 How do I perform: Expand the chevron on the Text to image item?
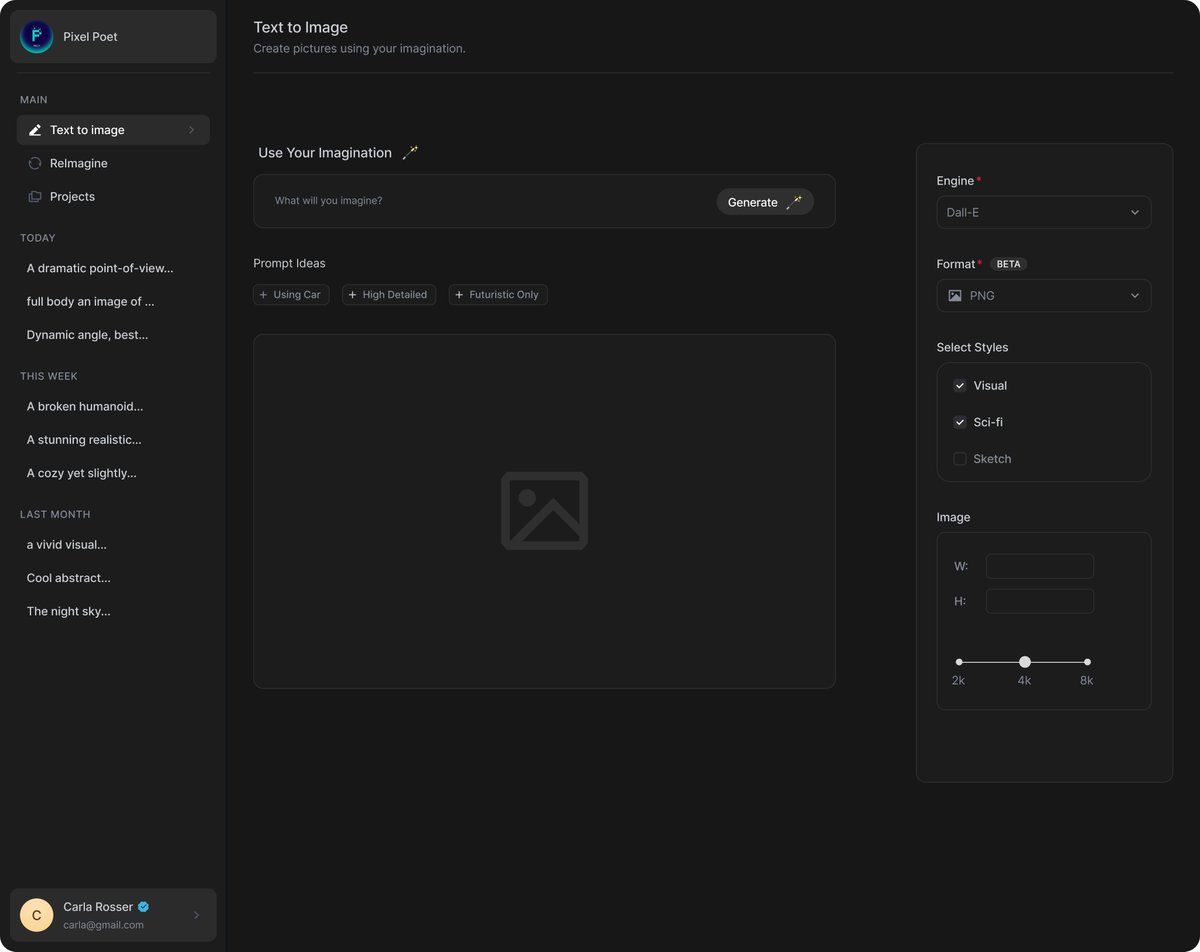[191, 130]
